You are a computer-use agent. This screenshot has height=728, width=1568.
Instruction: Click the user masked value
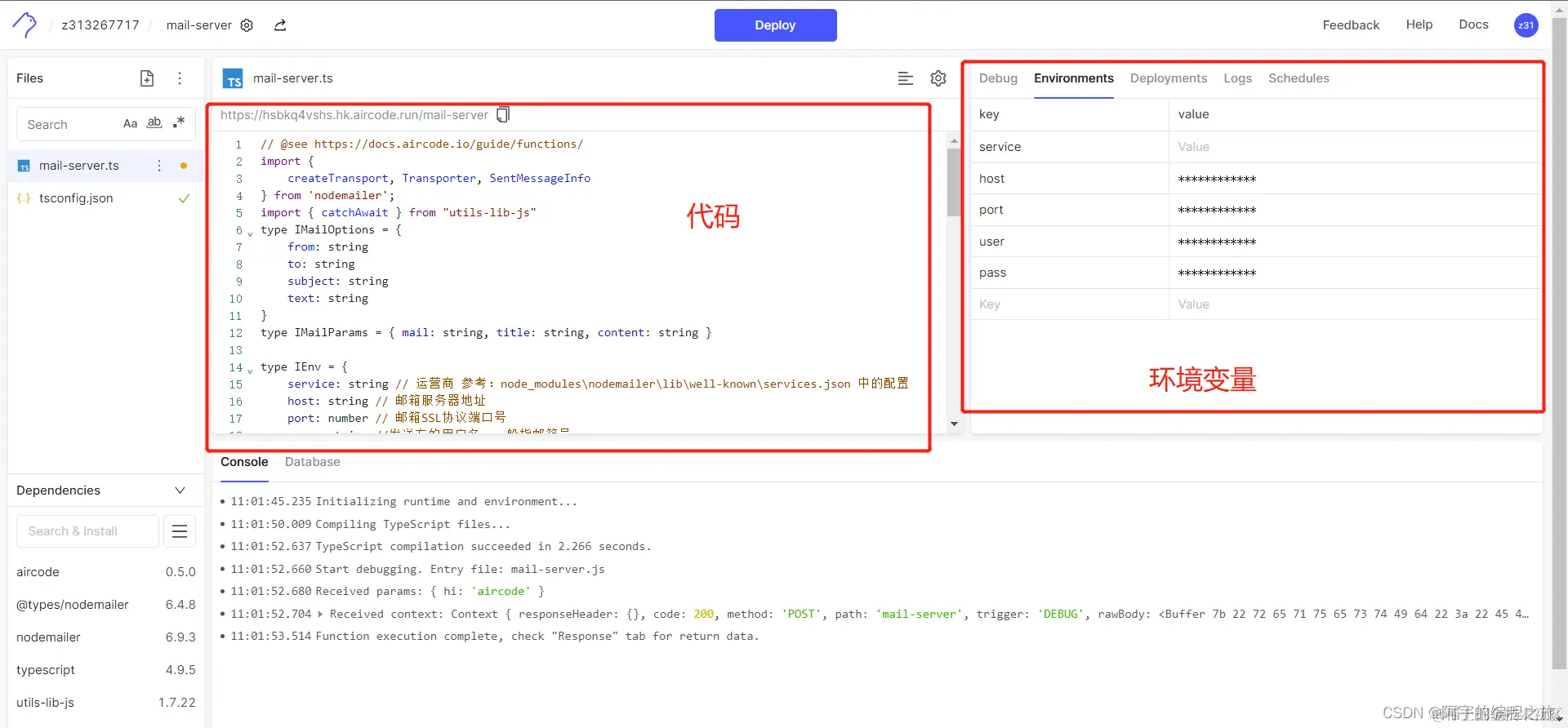pos(1217,242)
